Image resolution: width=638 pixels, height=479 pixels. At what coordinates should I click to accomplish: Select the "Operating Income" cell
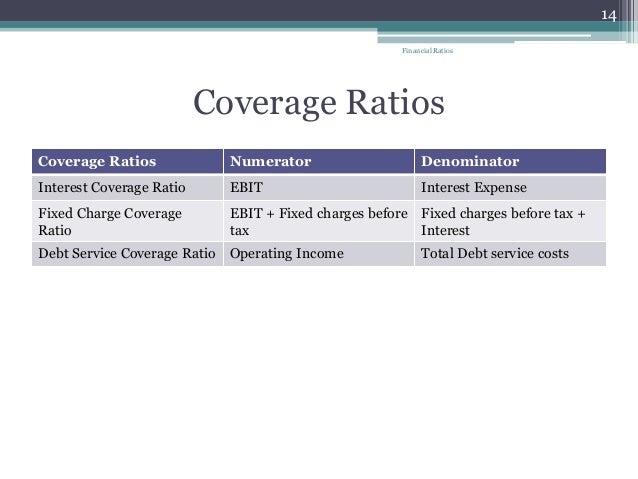319,254
